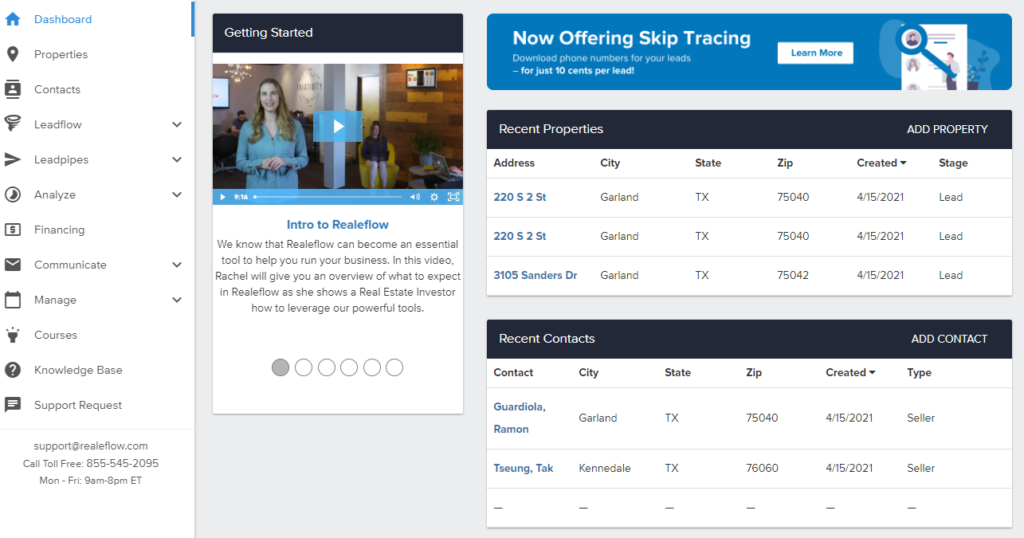Toggle video fullscreen icon
The image size is (1024, 538).
(x=453, y=197)
